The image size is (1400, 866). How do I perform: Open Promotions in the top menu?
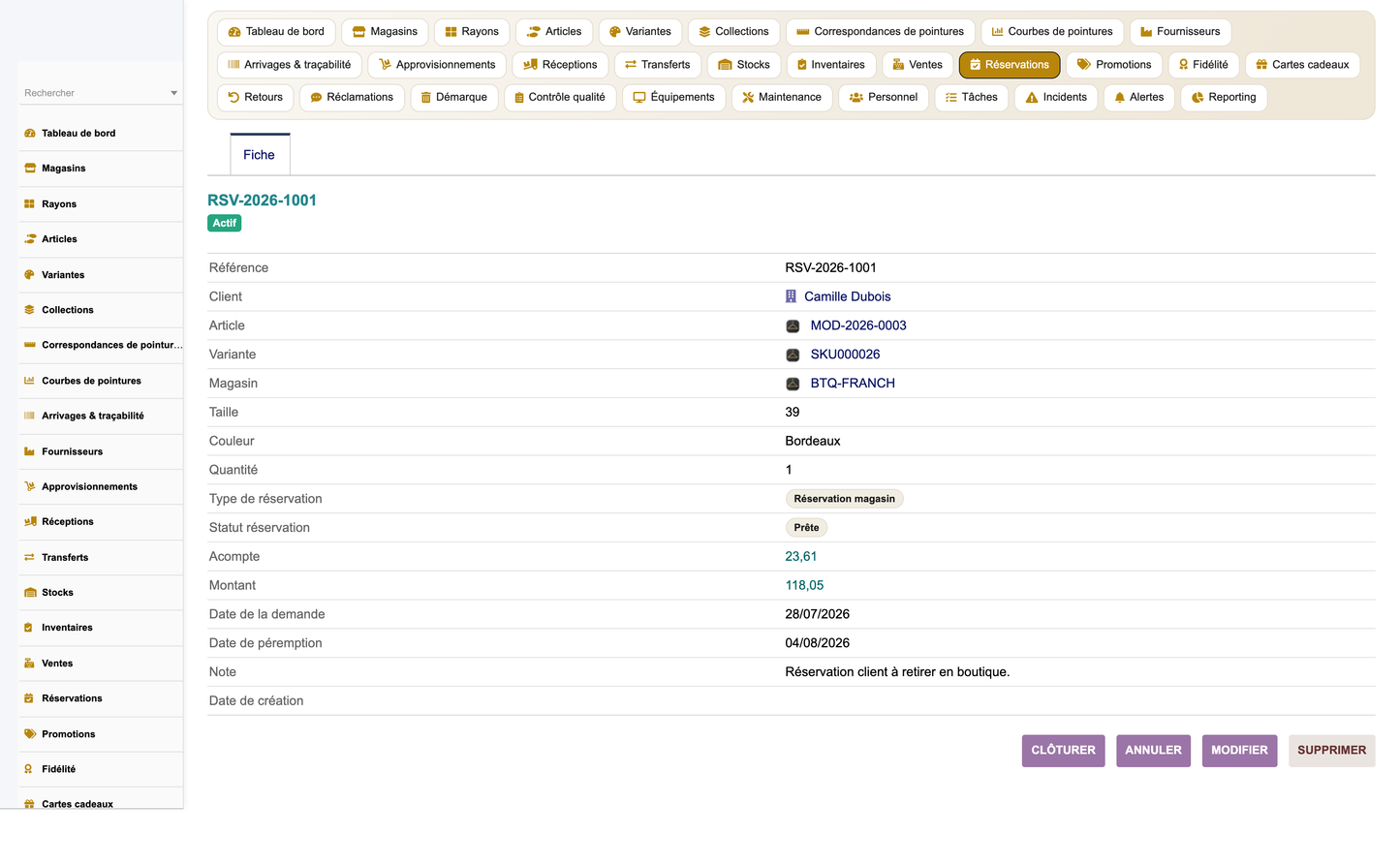click(x=1114, y=65)
